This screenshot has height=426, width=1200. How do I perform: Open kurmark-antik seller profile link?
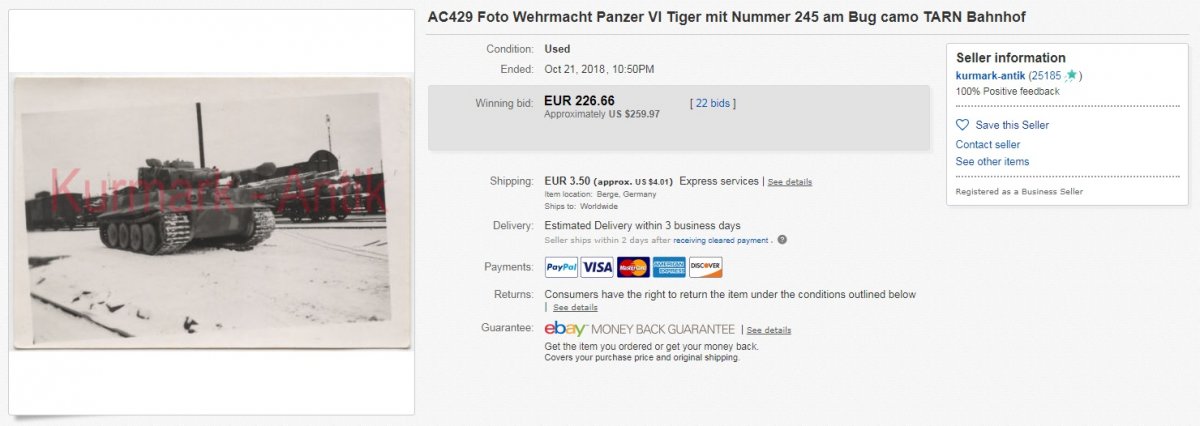coord(991,75)
